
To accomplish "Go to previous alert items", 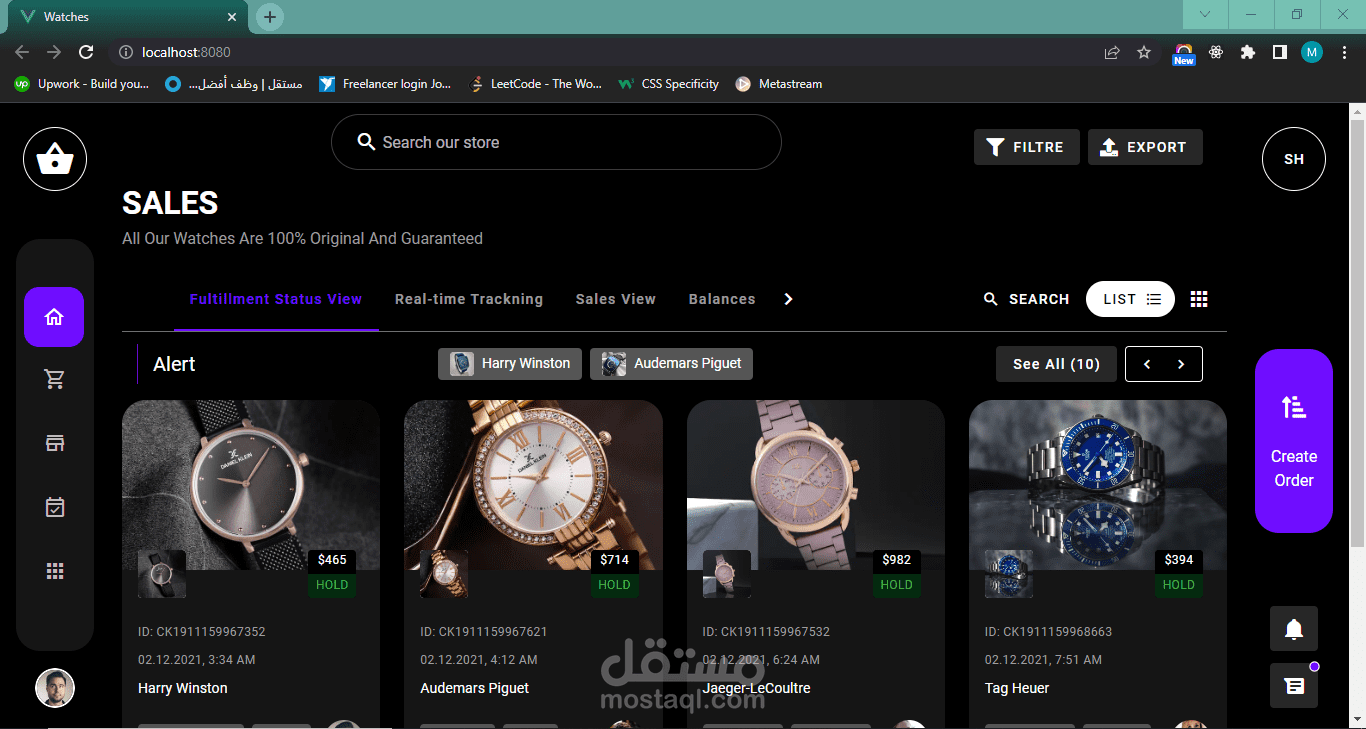I will point(1147,364).
